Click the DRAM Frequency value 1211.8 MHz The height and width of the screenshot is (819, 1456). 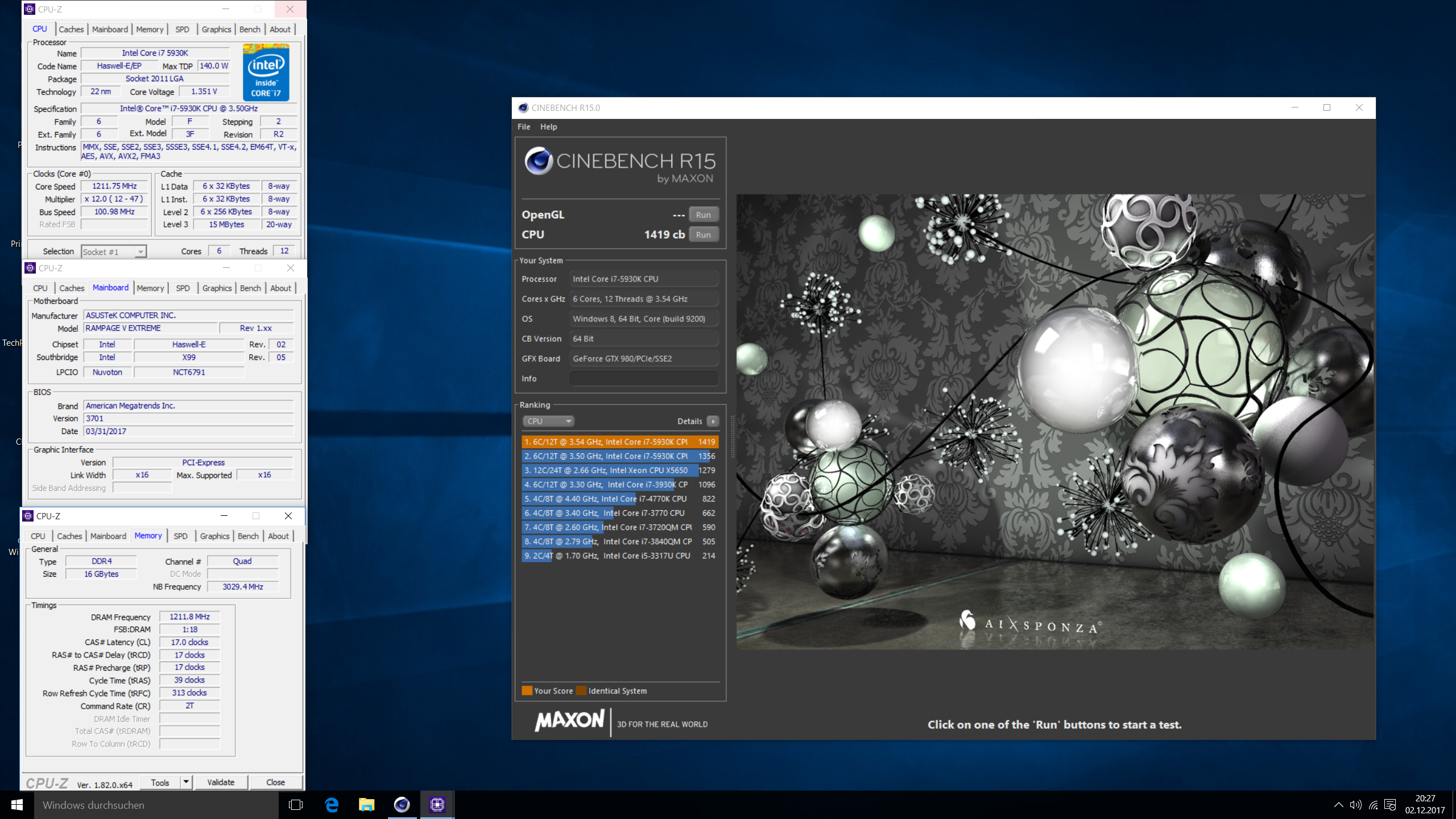189,617
